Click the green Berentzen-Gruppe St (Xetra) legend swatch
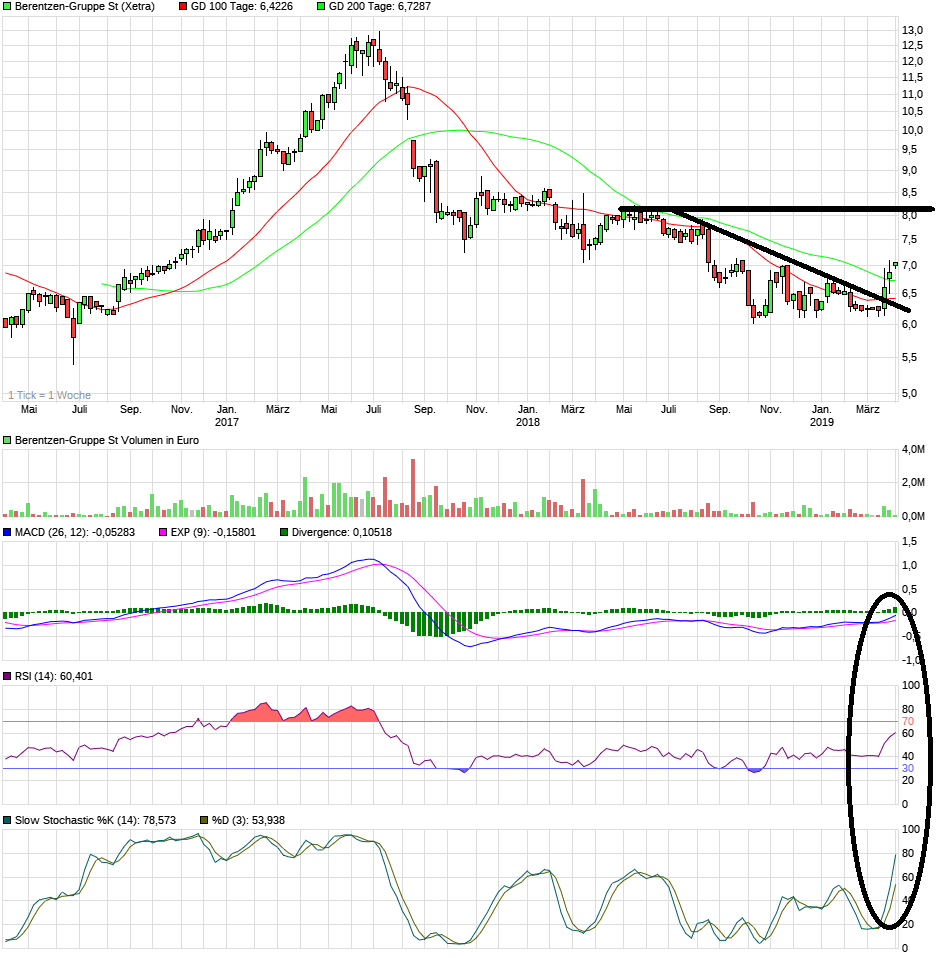940x958 pixels. (7, 7)
